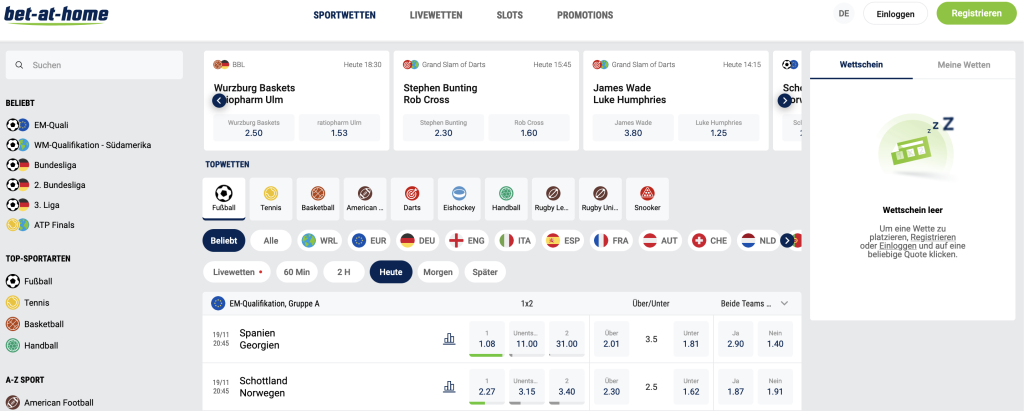Click the green Registrieren button
The width and height of the screenshot is (1024, 411).
977,13
